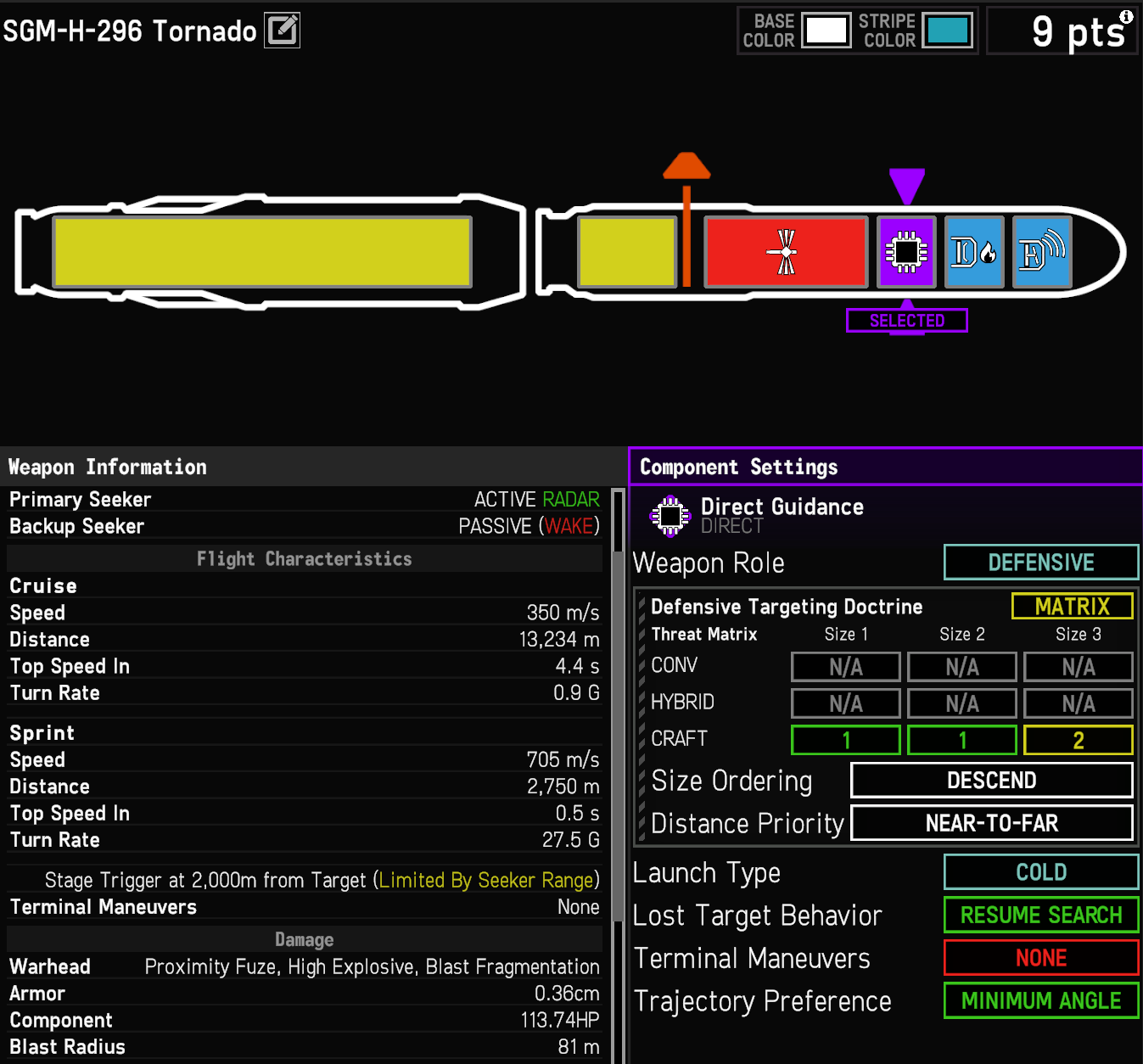Change the Size Ordering DESCEND option

(x=992, y=781)
